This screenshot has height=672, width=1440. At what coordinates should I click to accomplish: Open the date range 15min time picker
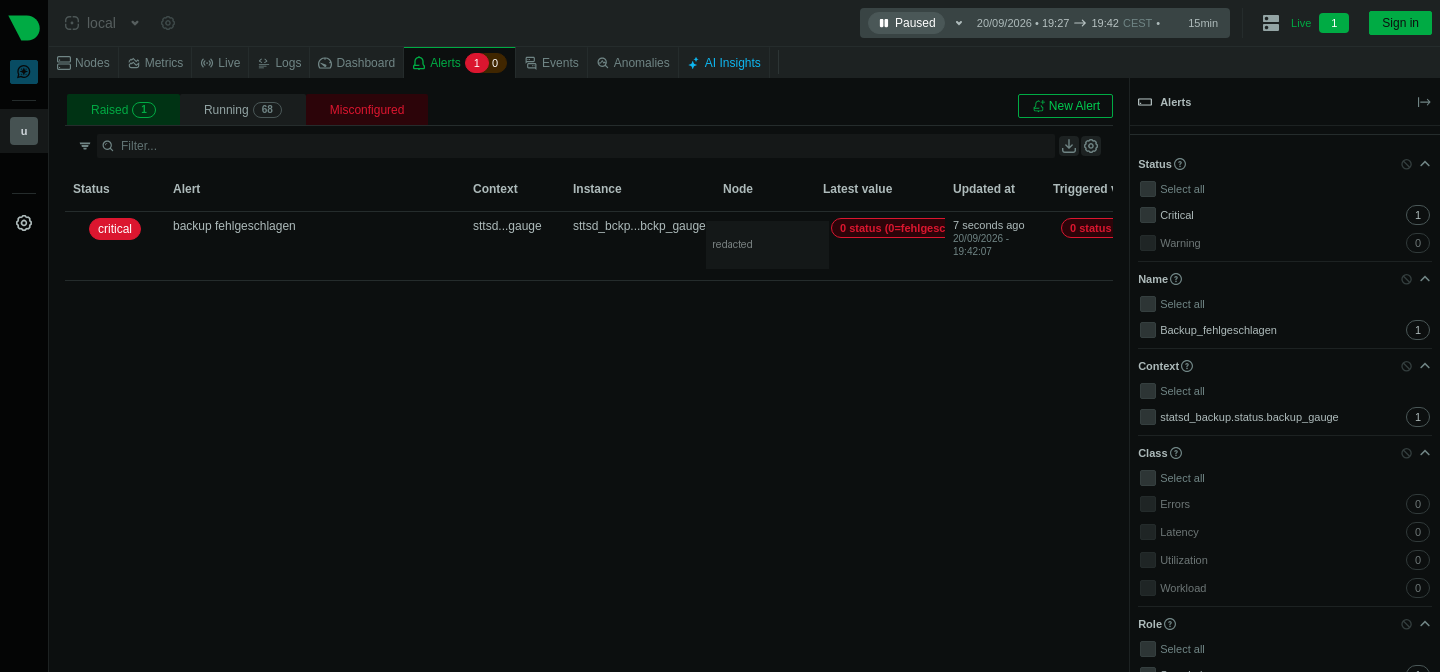1097,23
